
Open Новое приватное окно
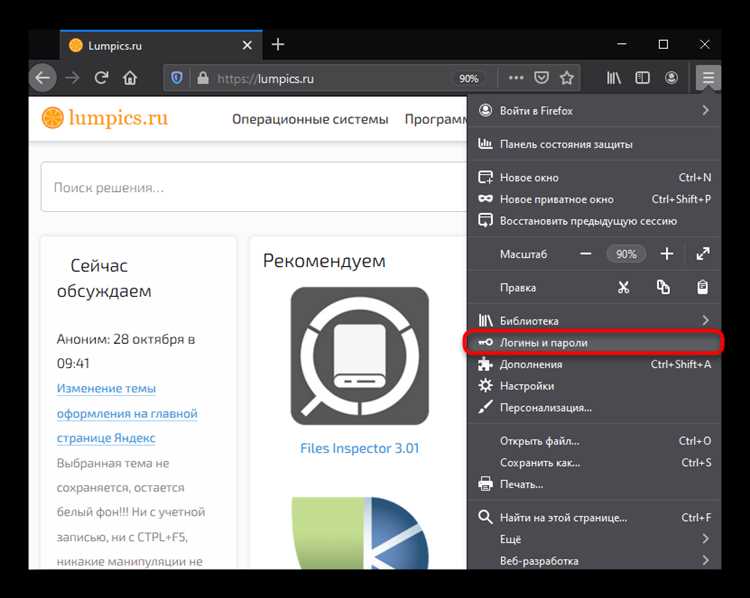[594, 199]
